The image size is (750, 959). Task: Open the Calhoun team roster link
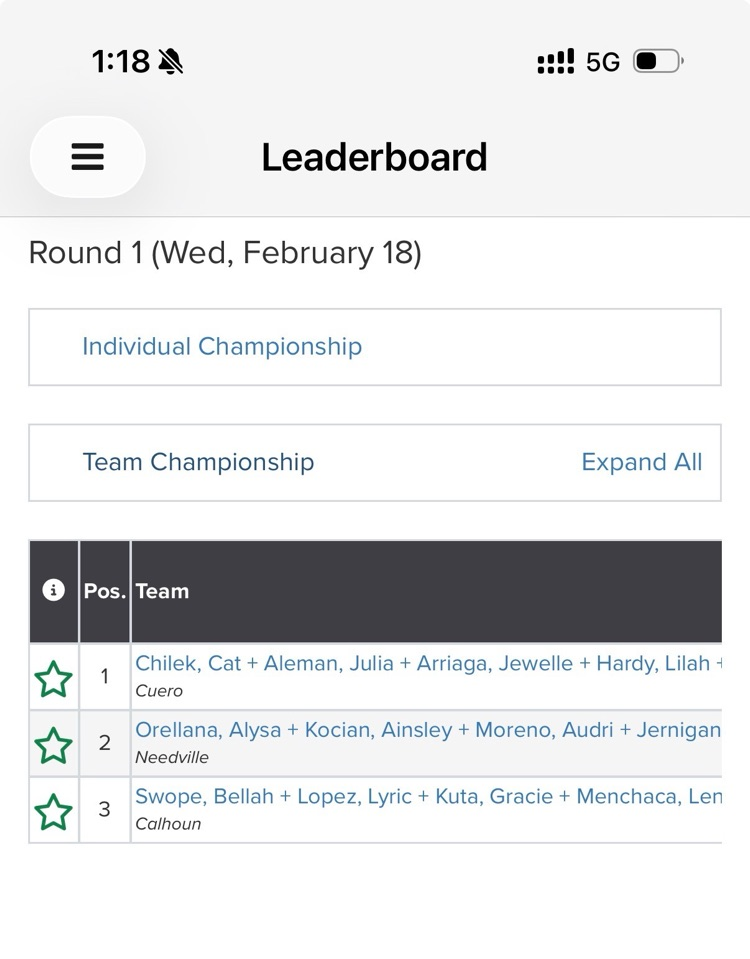428,796
